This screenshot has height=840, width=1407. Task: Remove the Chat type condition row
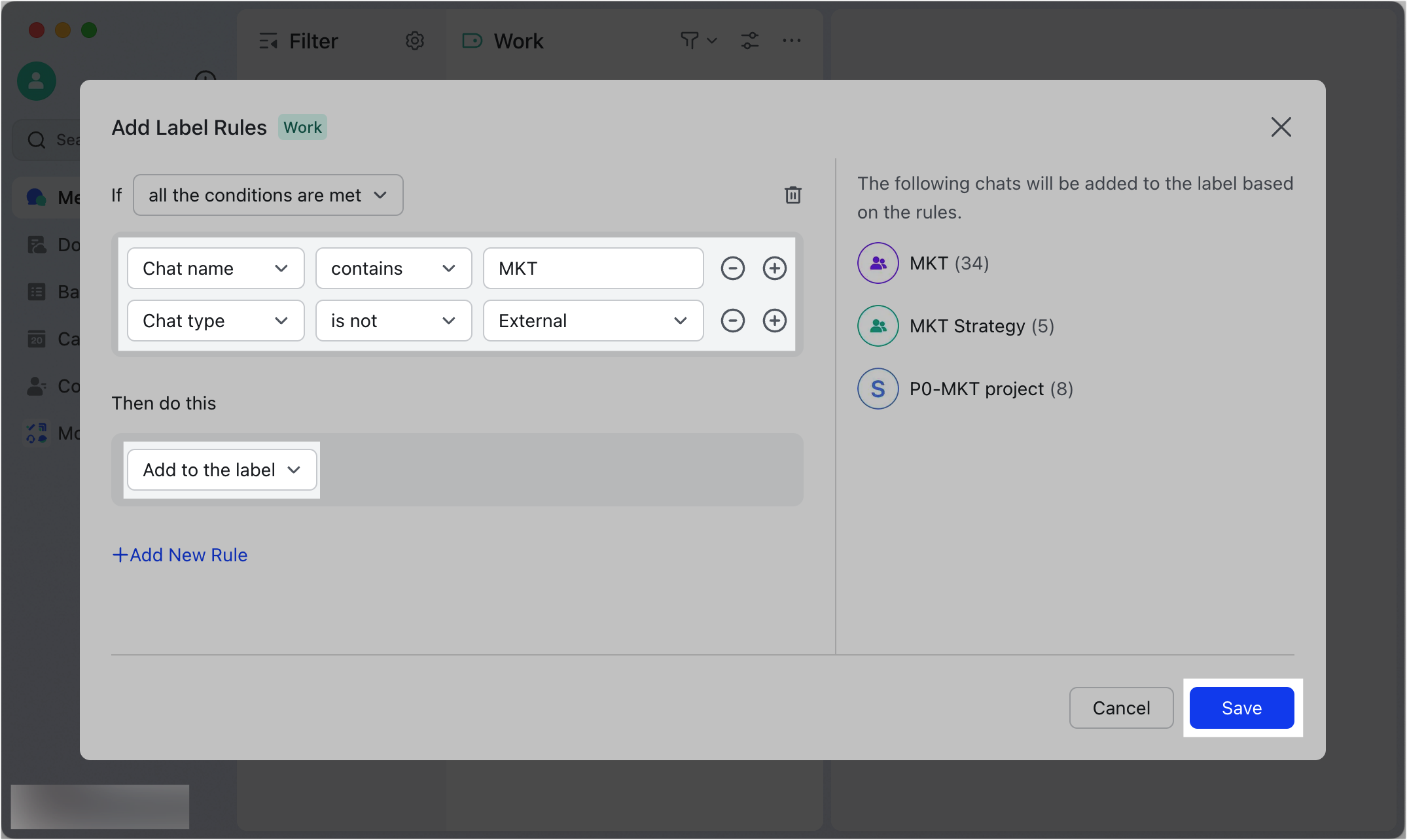click(732, 321)
